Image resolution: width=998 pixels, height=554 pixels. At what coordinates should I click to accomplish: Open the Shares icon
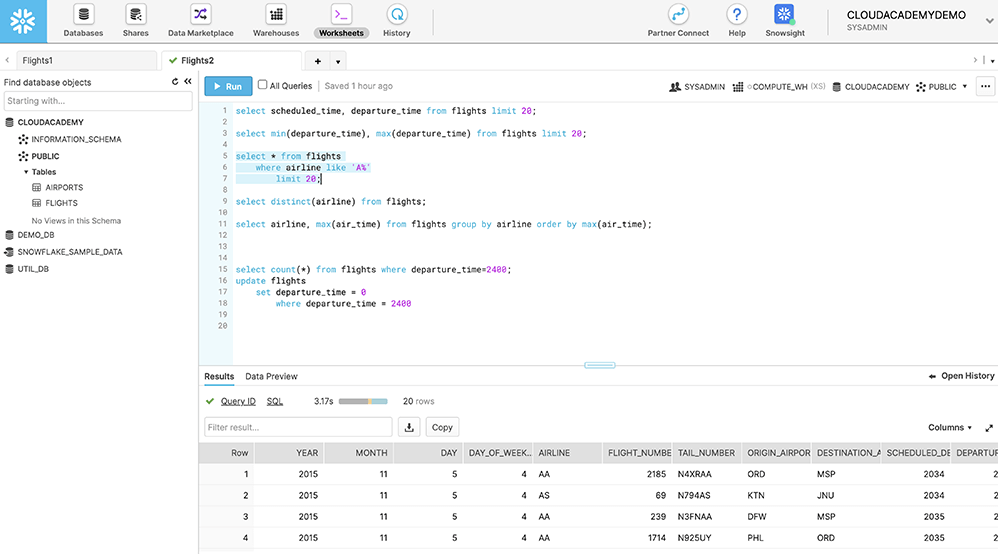coord(136,15)
